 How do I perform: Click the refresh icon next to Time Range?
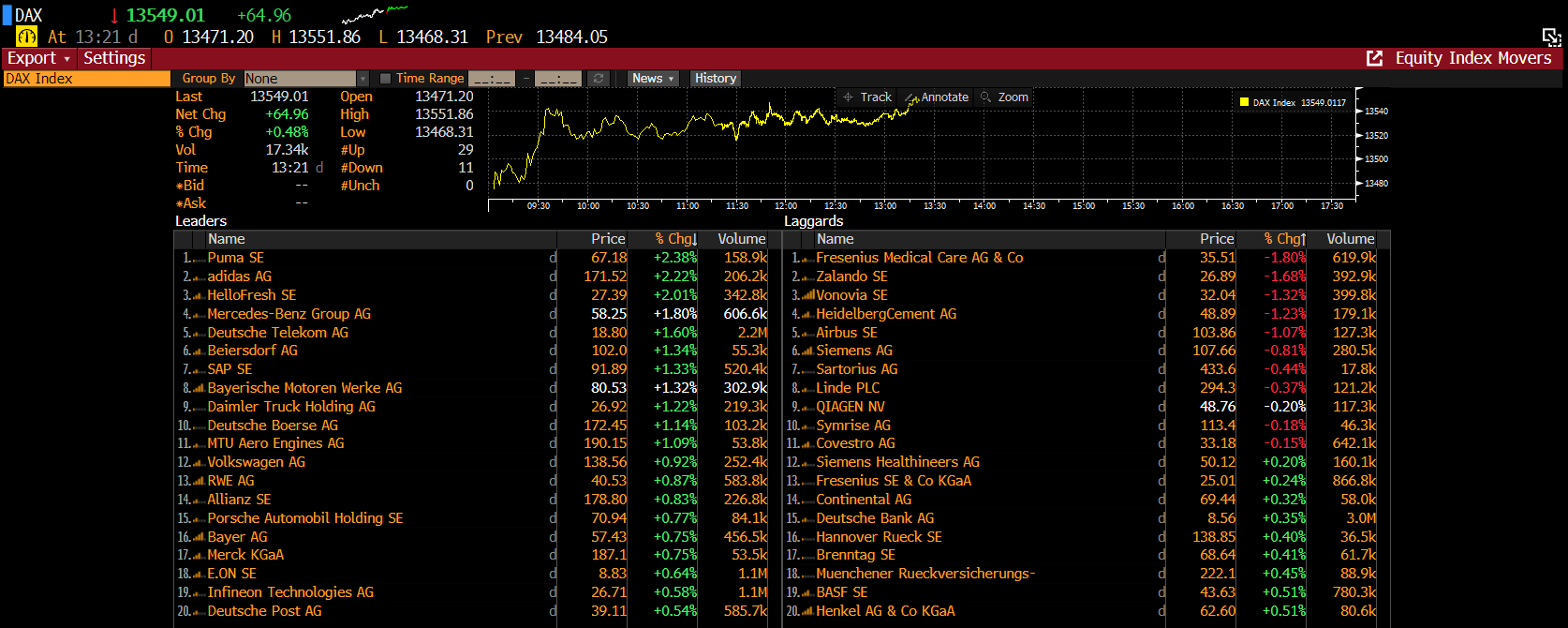tap(599, 79)
